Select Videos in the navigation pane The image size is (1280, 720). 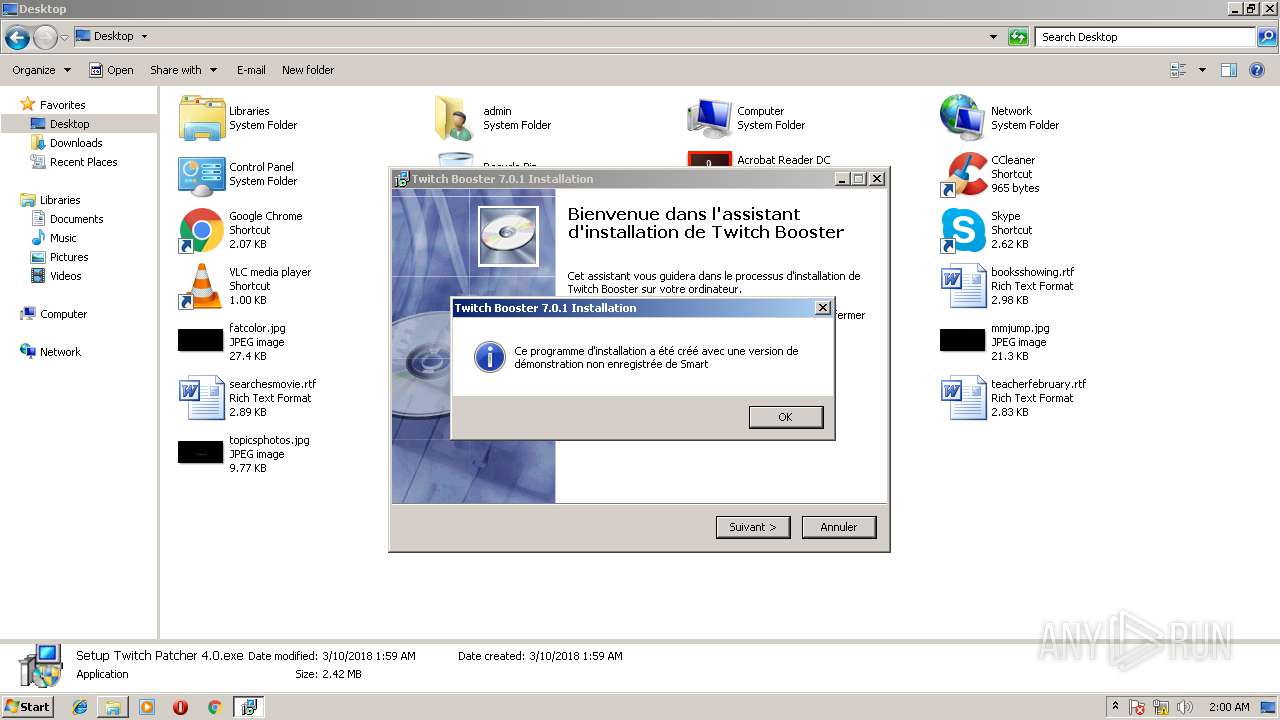tap(66, 276)
